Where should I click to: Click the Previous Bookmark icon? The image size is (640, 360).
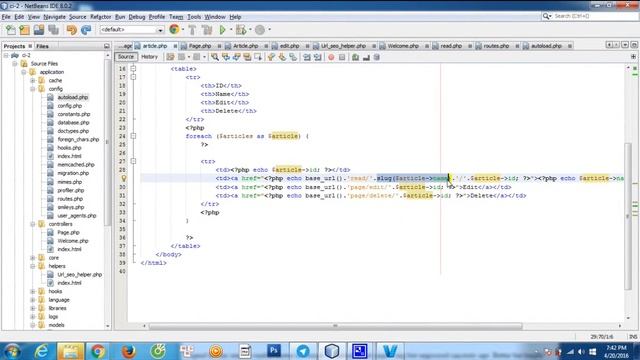coord(271,57)
